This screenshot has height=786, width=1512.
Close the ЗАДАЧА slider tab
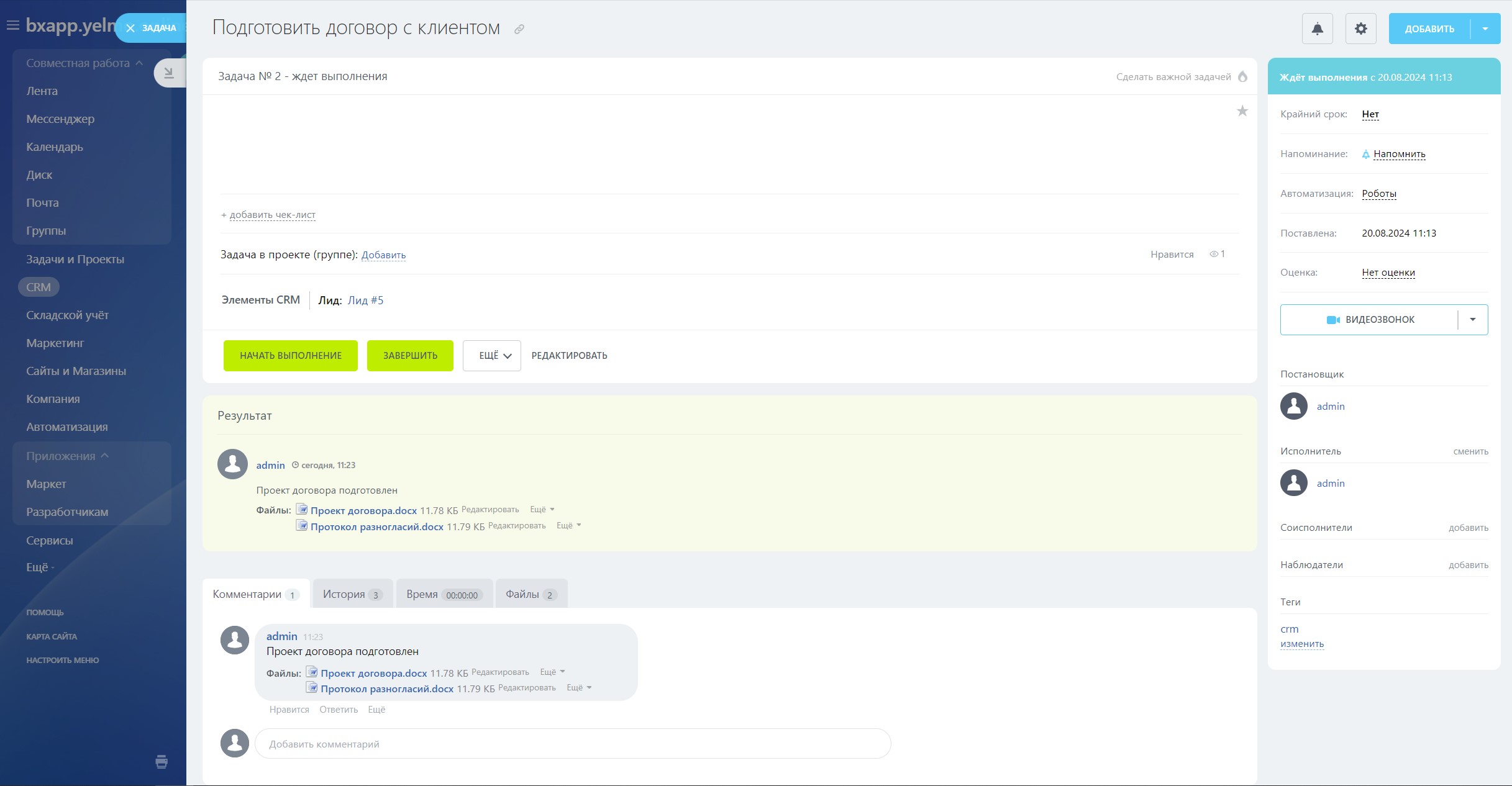tap(130, 28)
